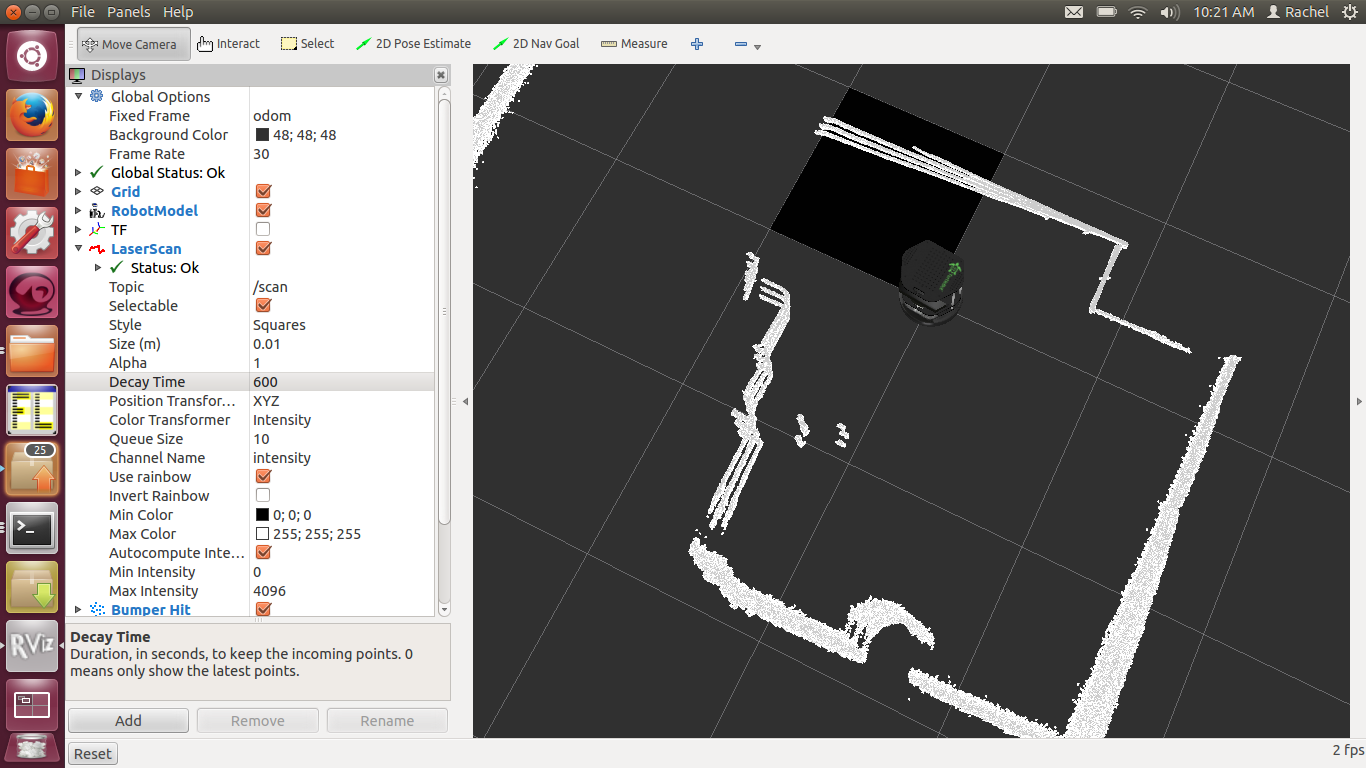Activate the Select tool
Screen dimensions: 1366x768
(x=307, y=44)
